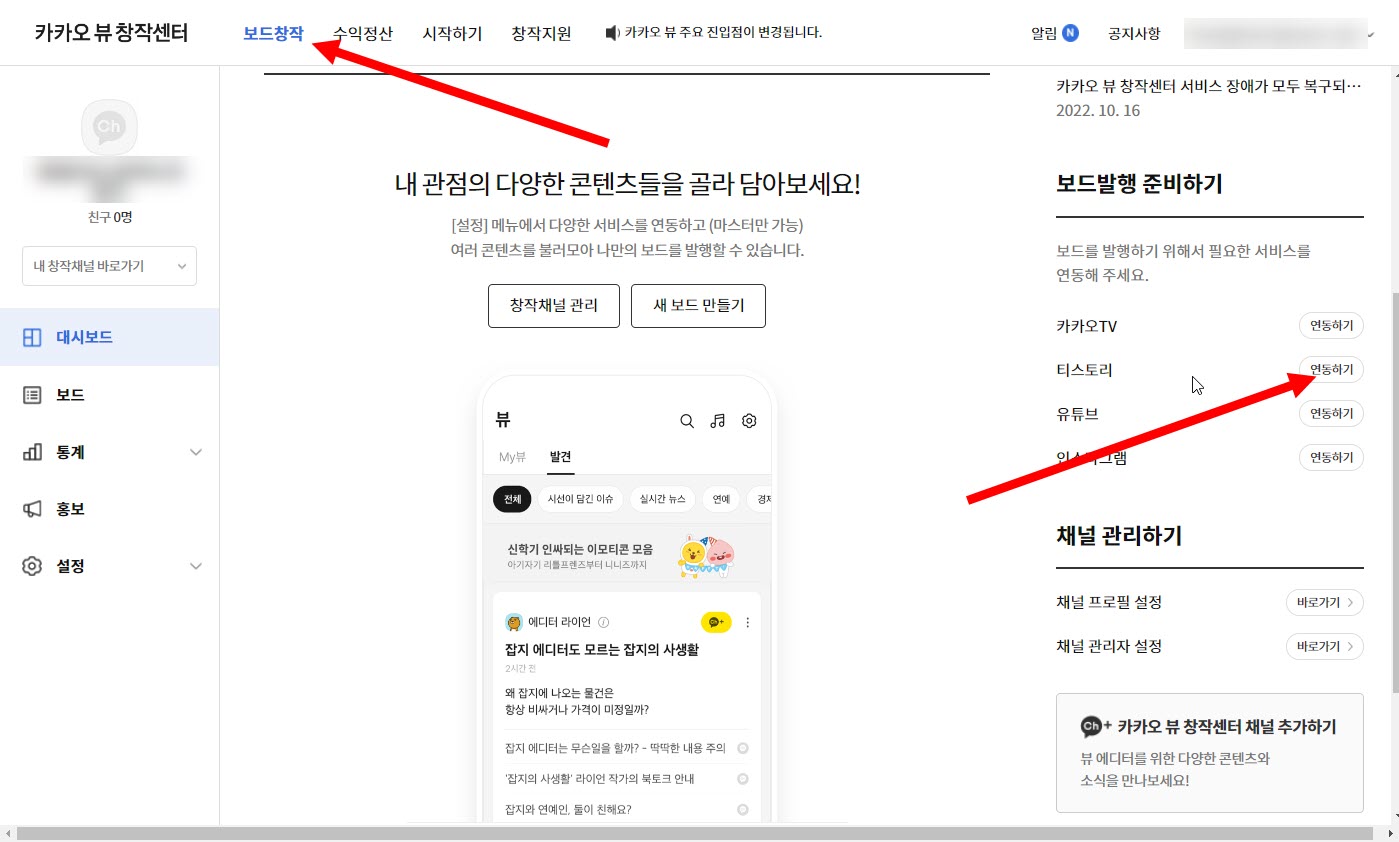The height and width of the screenshot is (842, 1399).
Task: Open 공지사항 link in header
Action: [x=1134, y=33]
